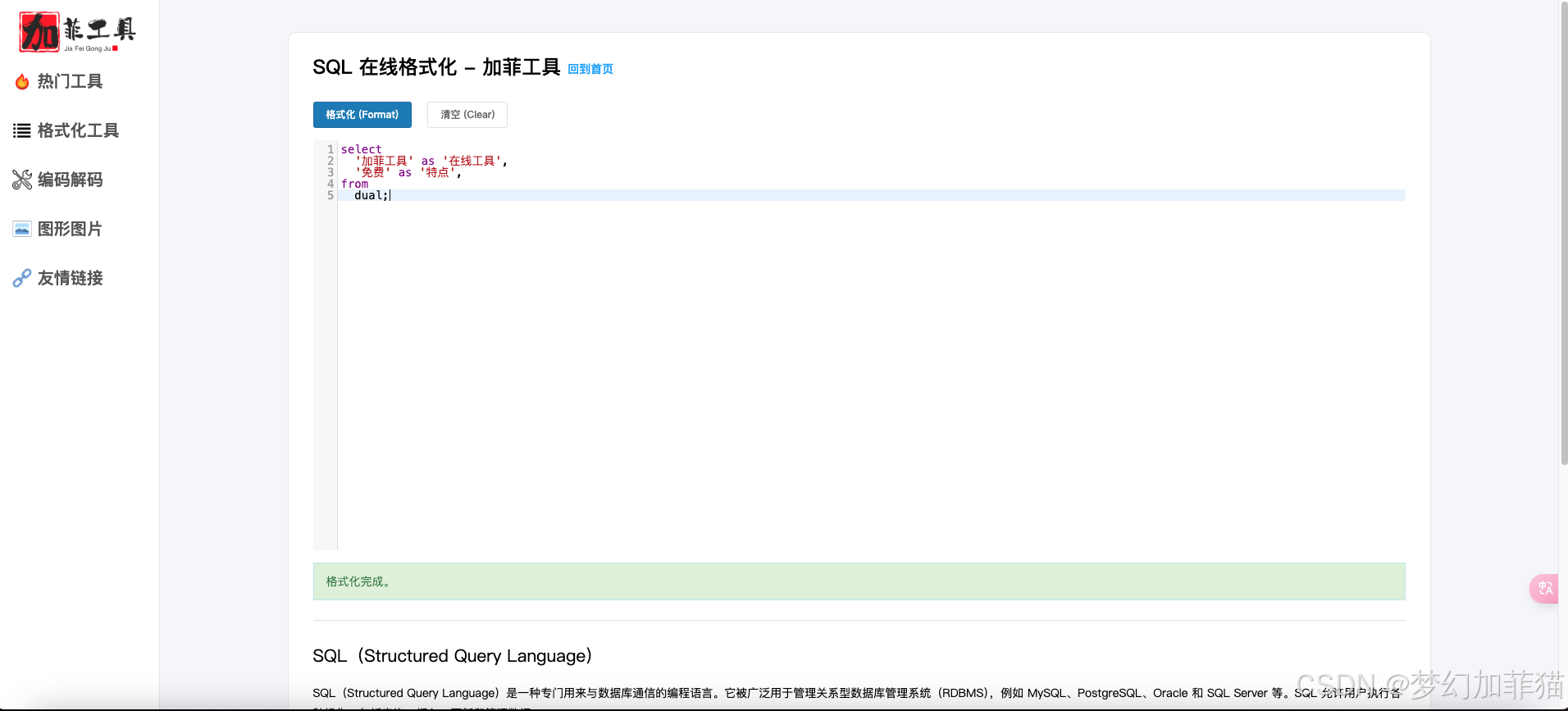Open the 格式化工具 menu item
This screenshot has width=1568, height=711.
click(x=78, y=130)
